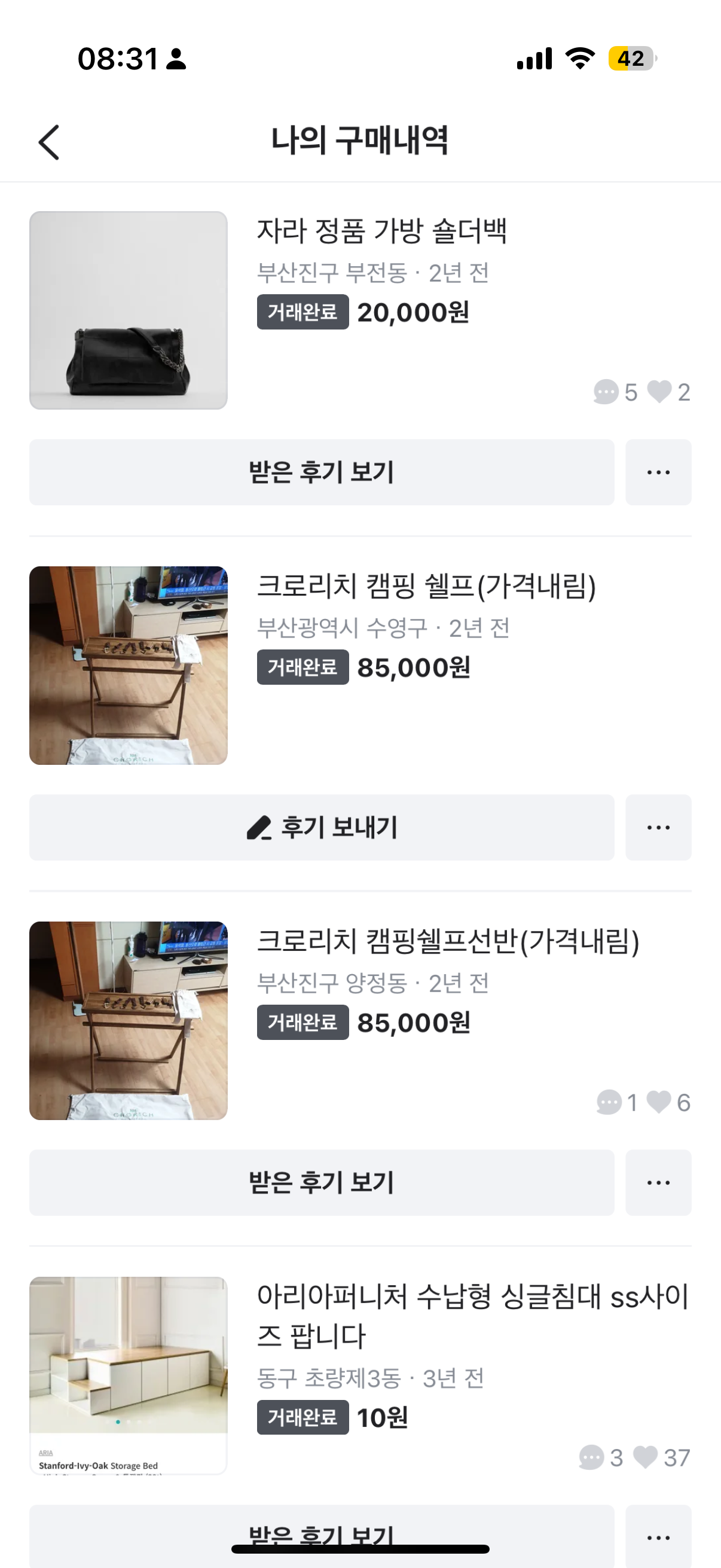721x1568 pixels.
Task: Open more options for 아리아퍼니처 침대 purchase
Action: point(658,1538)
